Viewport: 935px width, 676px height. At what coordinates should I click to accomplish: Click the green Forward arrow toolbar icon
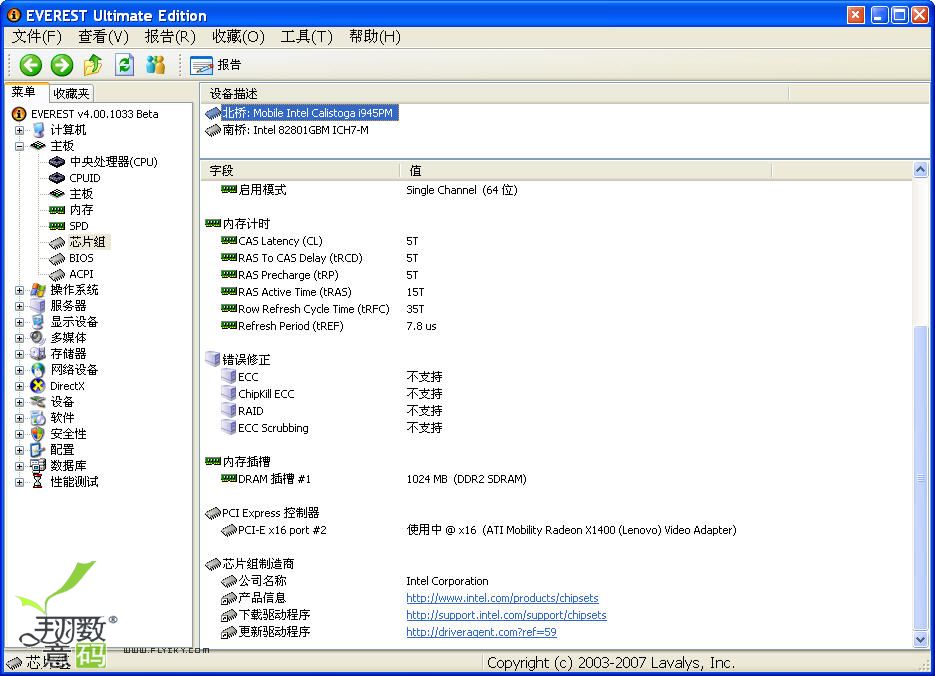[62, 65]
